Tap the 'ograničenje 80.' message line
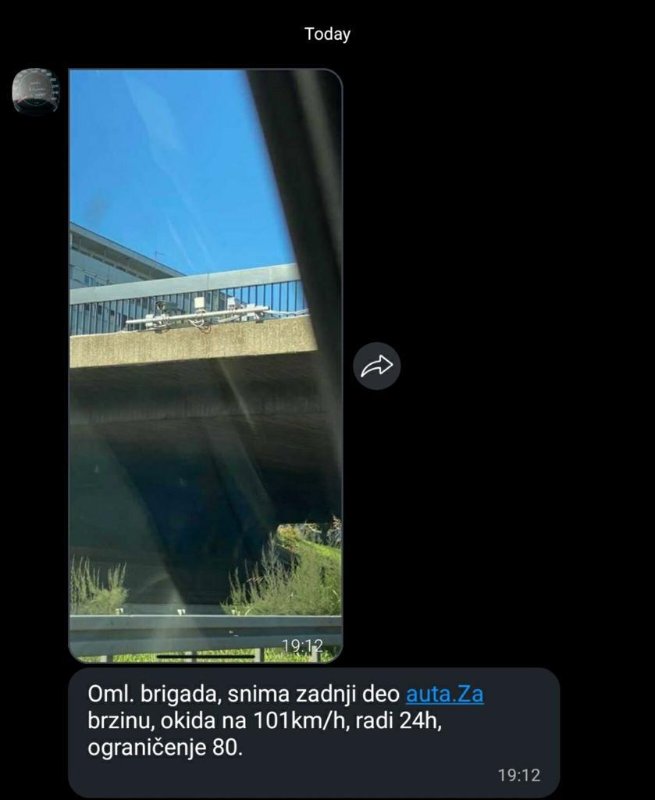Screen dimensions: 655x800 click(165, 748)
